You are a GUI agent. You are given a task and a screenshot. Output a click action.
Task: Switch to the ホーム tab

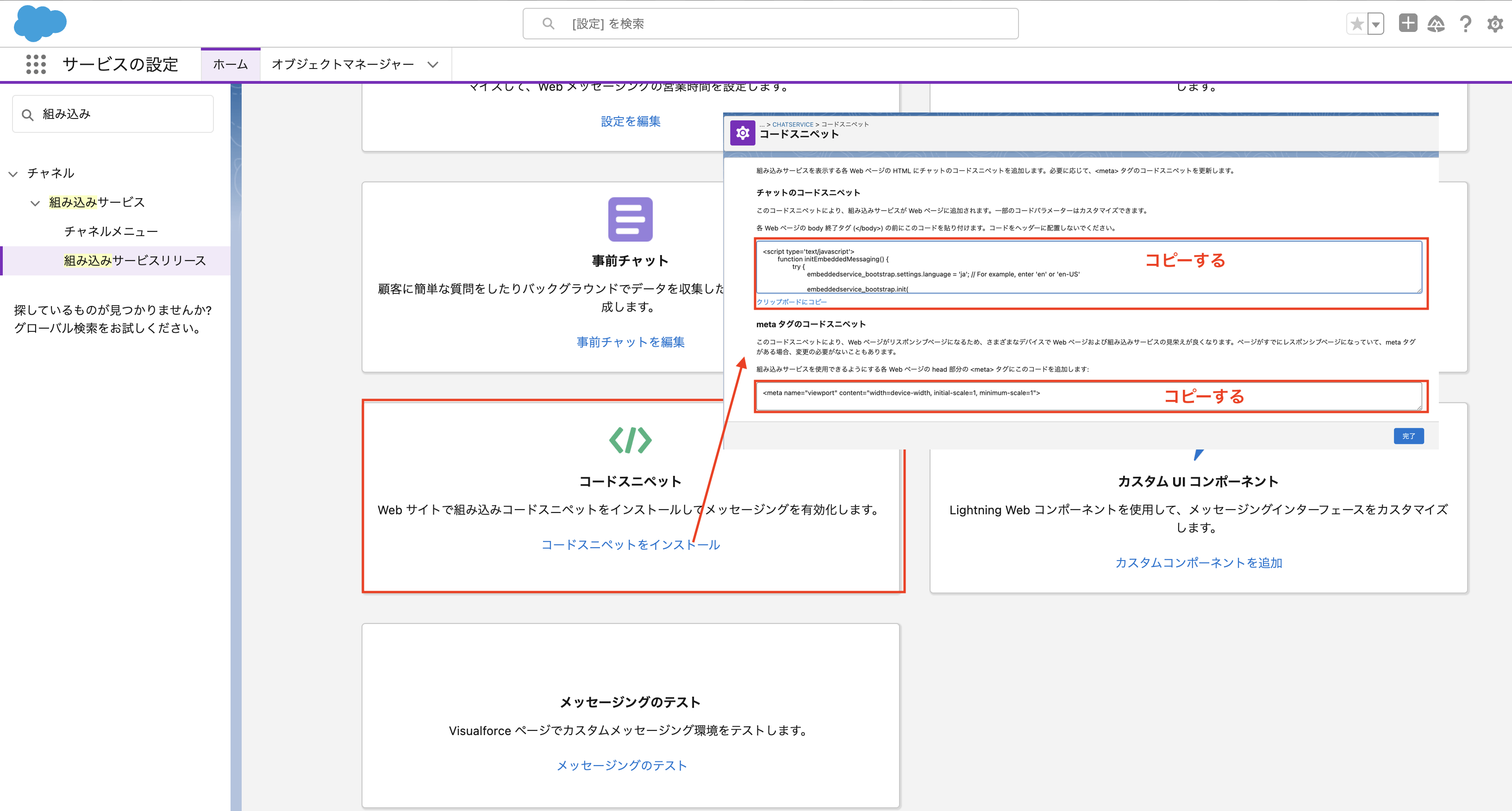point(230,64)
